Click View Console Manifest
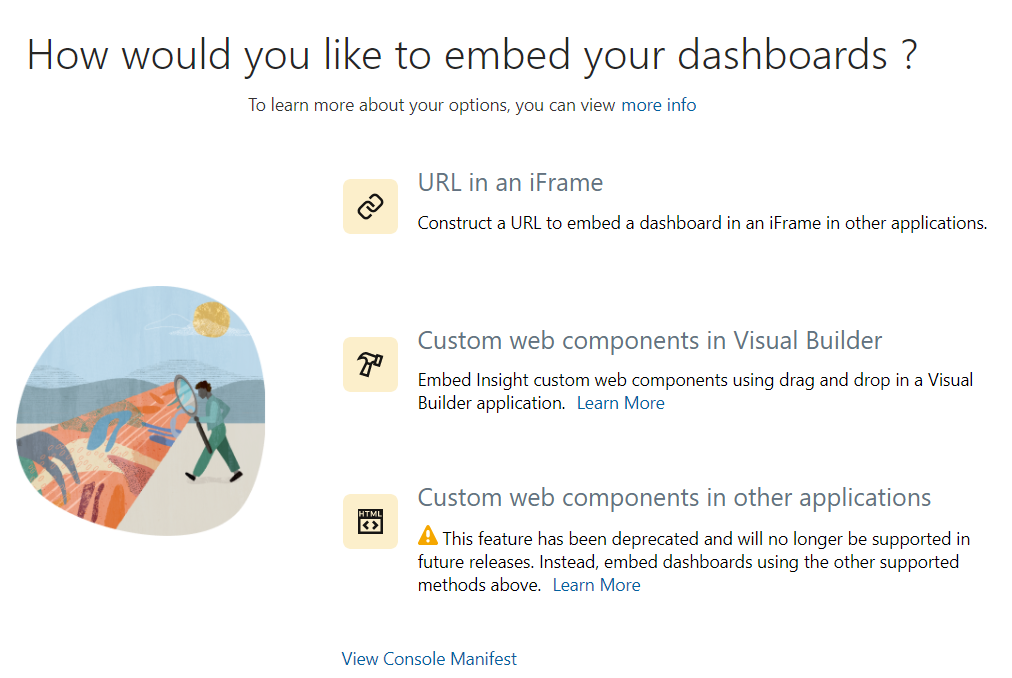 point(428,659)
